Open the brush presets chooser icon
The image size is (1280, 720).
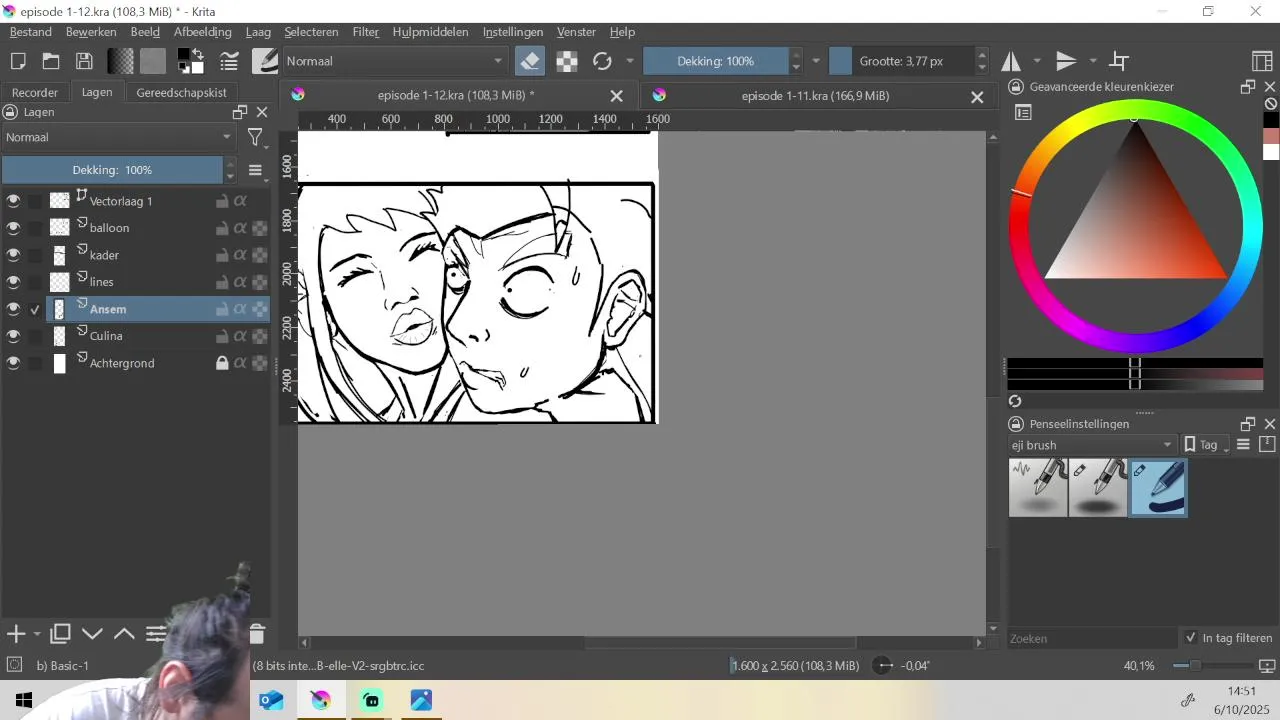[x=265, y=61]
